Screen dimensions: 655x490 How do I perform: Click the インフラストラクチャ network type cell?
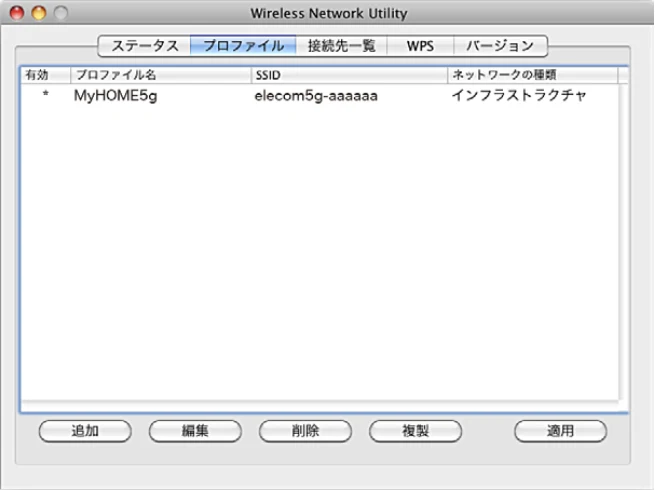click(x=519, y=96)
